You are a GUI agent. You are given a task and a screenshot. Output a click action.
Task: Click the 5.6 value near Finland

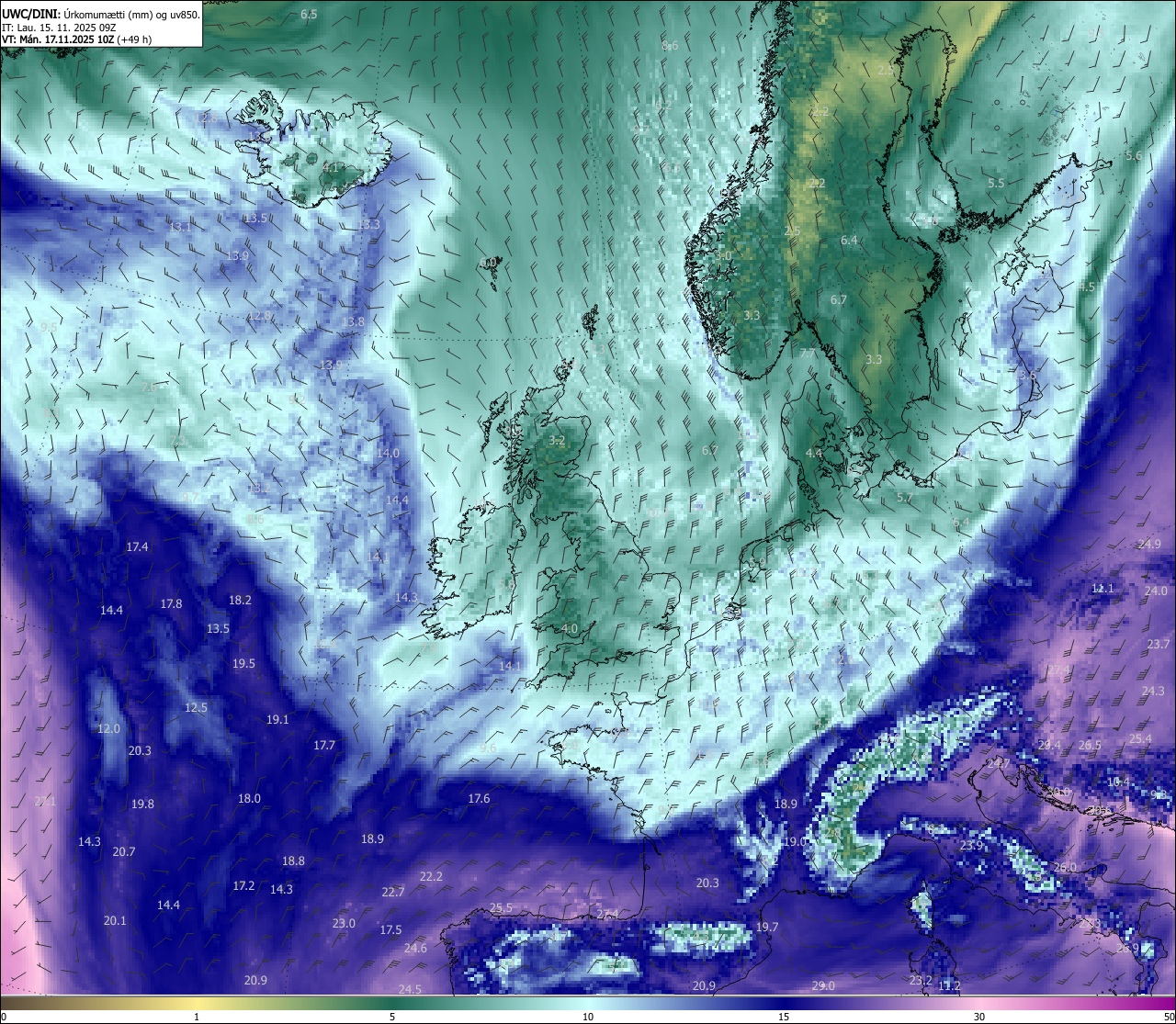coord(1134,155)
